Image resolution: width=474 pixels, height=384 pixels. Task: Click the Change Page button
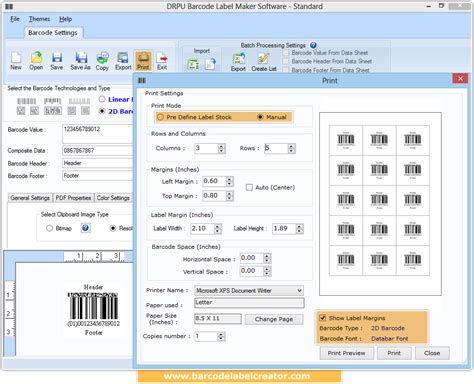tap(274, 319)
